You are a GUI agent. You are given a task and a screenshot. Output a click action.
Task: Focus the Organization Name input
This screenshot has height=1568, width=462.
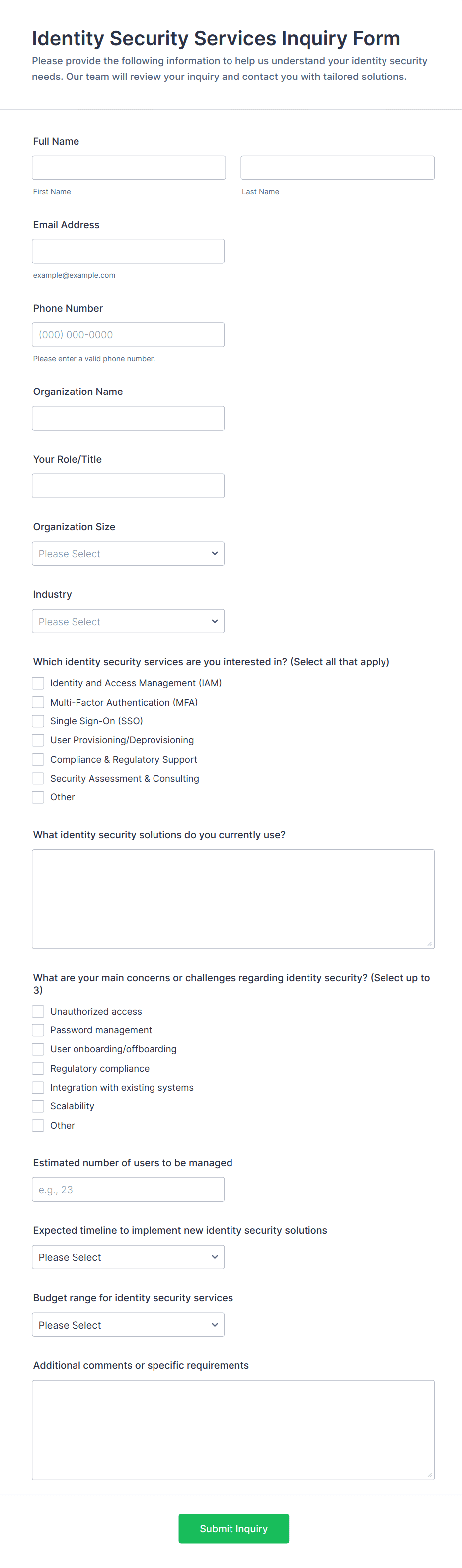(x=128, y=418)
